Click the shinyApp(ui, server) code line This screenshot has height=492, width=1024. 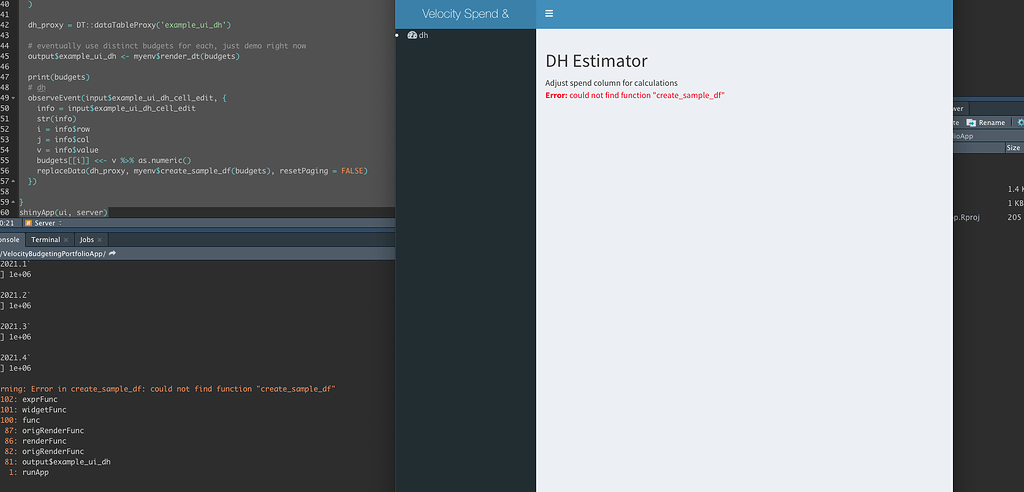click(x=63, y=212)
